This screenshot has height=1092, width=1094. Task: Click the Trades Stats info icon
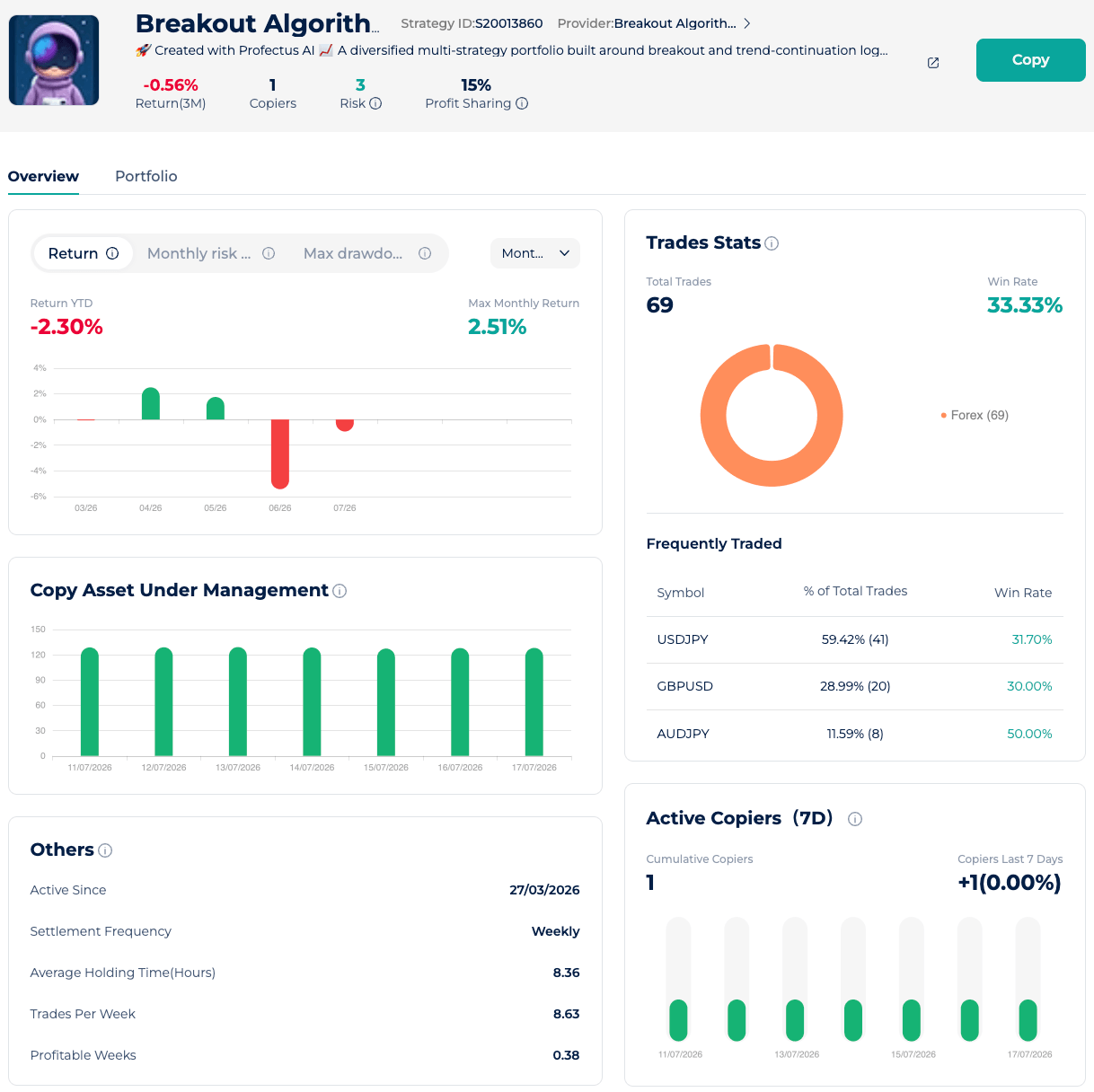772,243
